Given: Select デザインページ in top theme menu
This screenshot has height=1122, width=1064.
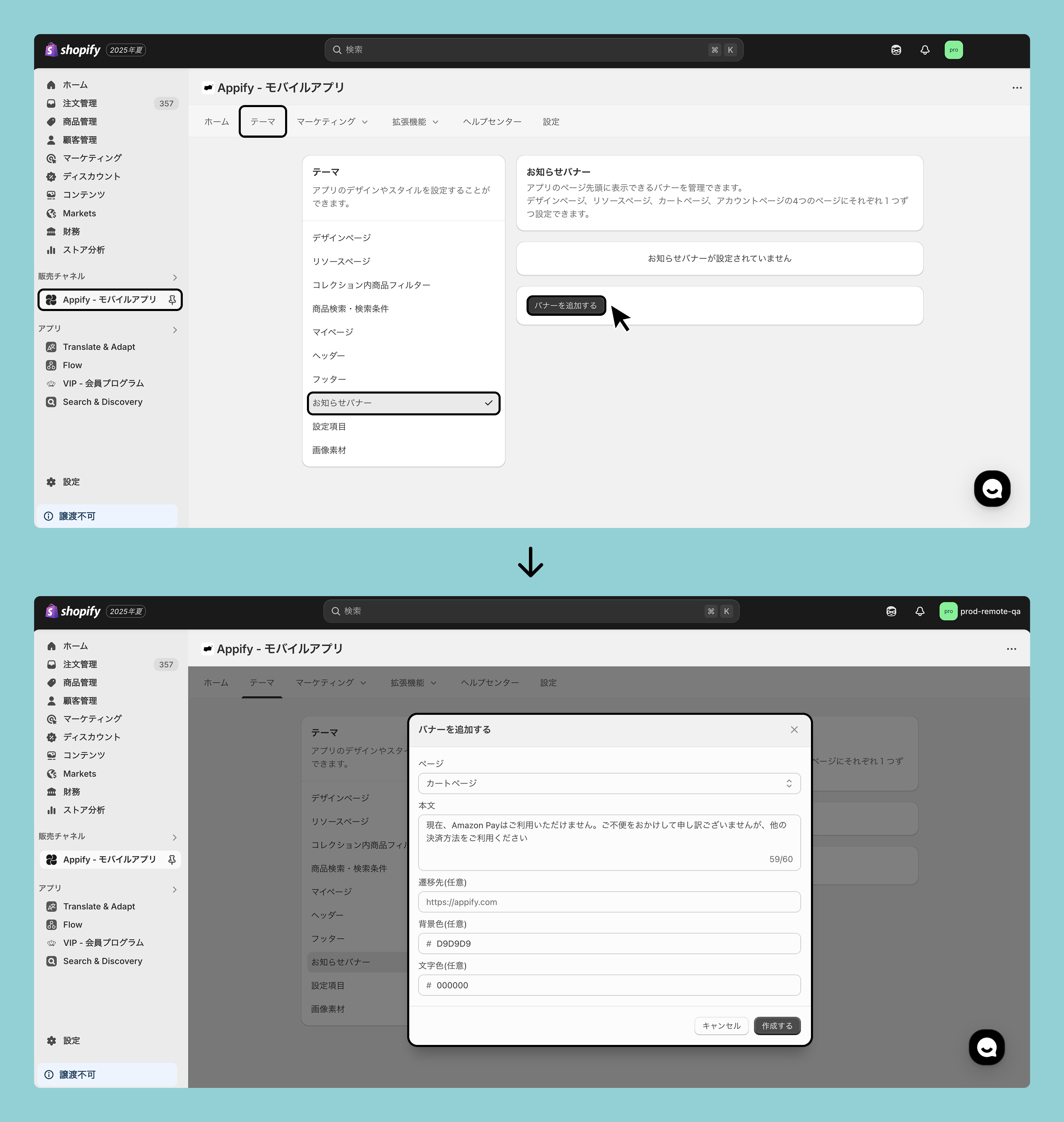Looking at the screenshot, I should point(403,238).
